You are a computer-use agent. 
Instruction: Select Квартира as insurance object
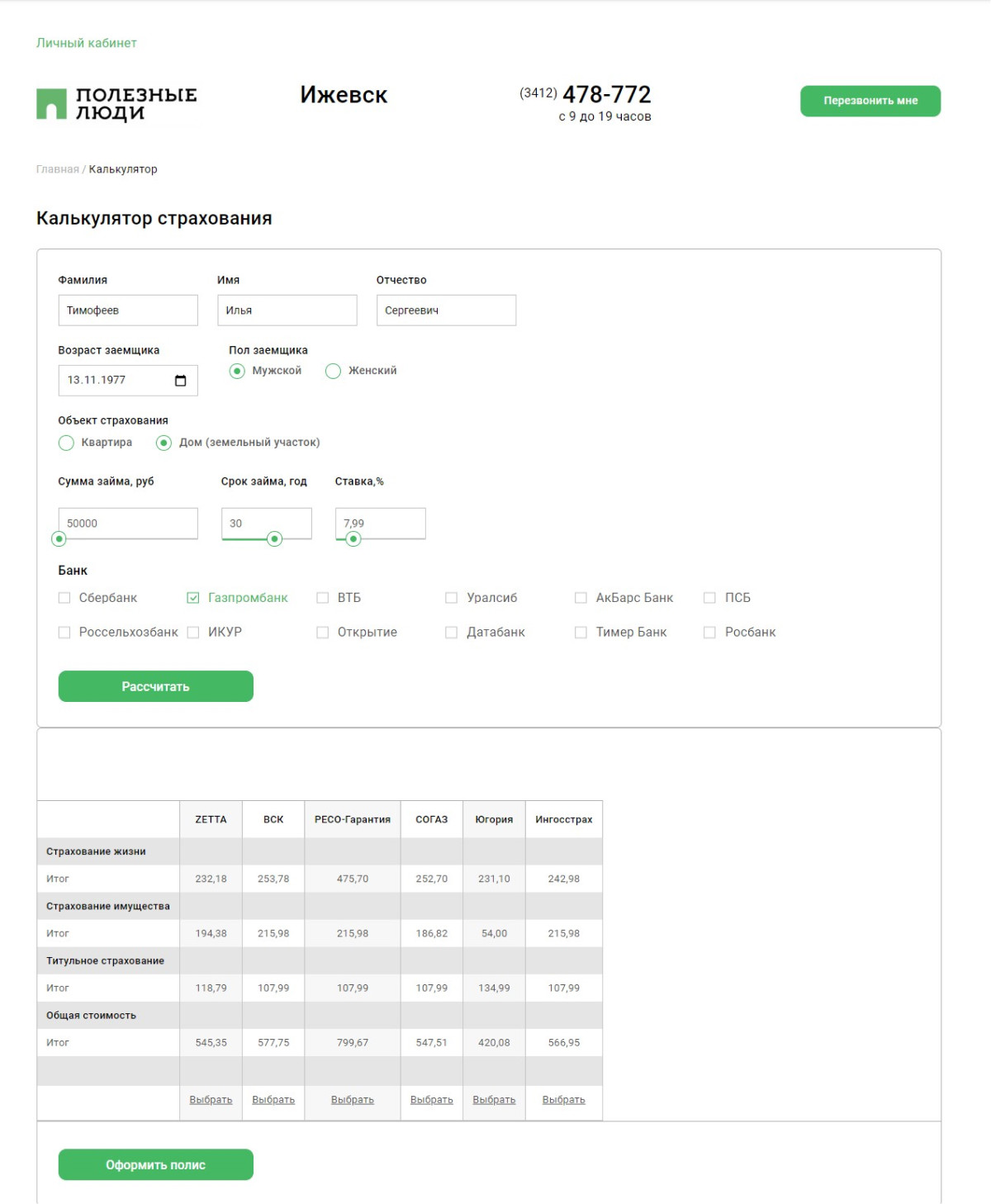click(x=66, y=443)
